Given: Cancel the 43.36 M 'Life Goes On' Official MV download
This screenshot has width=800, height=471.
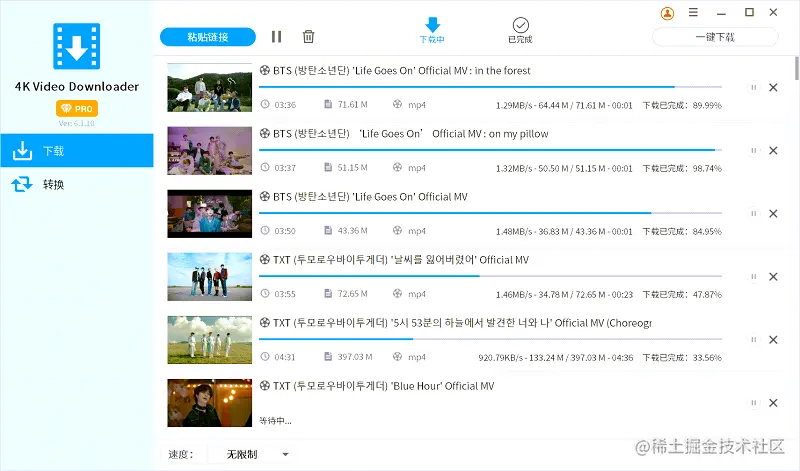Looking at the screenshot, I should [x=773, y=213].
